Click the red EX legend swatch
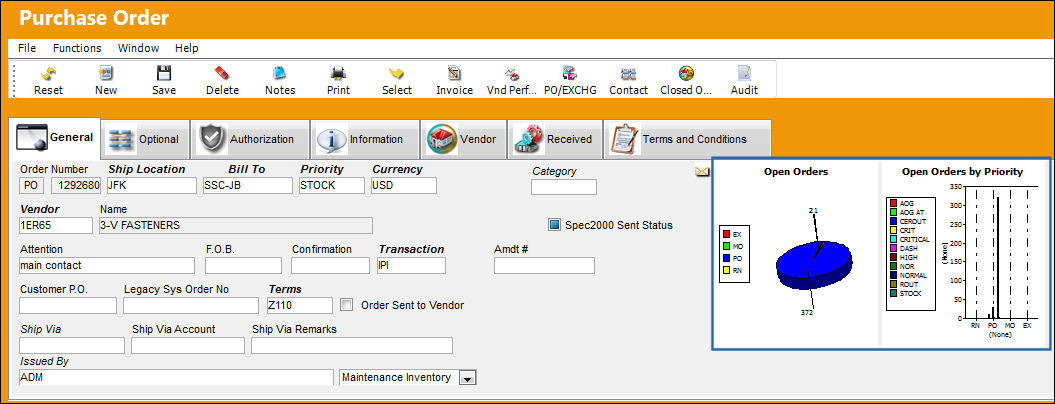1055x404 pixels. coord(727,234)
